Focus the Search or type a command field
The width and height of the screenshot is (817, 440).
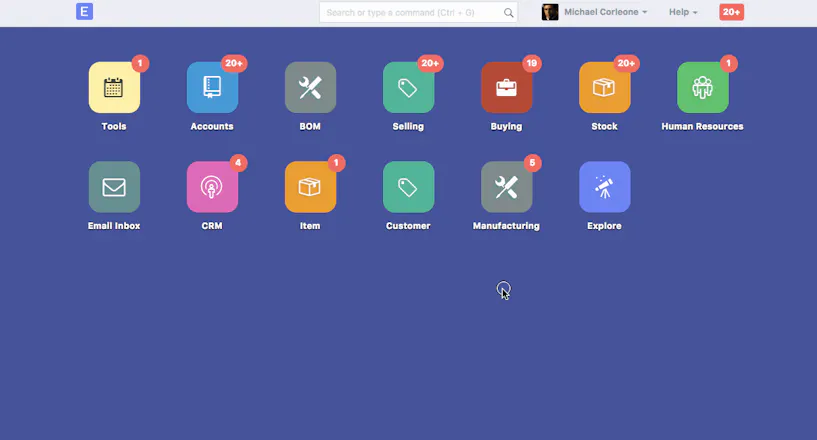(x=418, y=13)
